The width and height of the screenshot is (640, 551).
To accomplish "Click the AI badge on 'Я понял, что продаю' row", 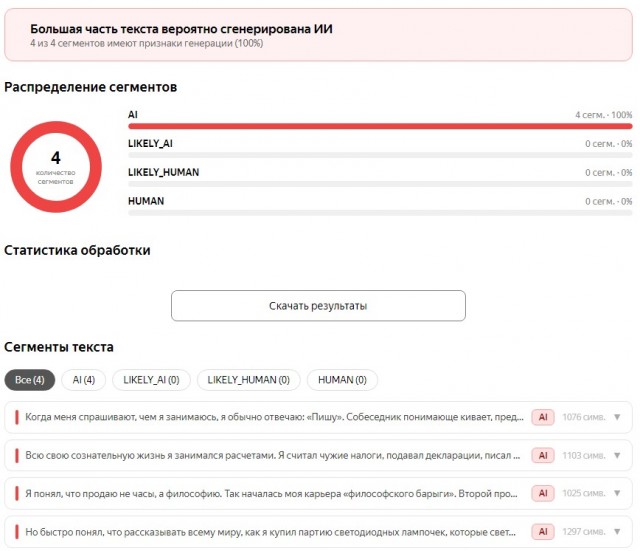I will (543, 493).
